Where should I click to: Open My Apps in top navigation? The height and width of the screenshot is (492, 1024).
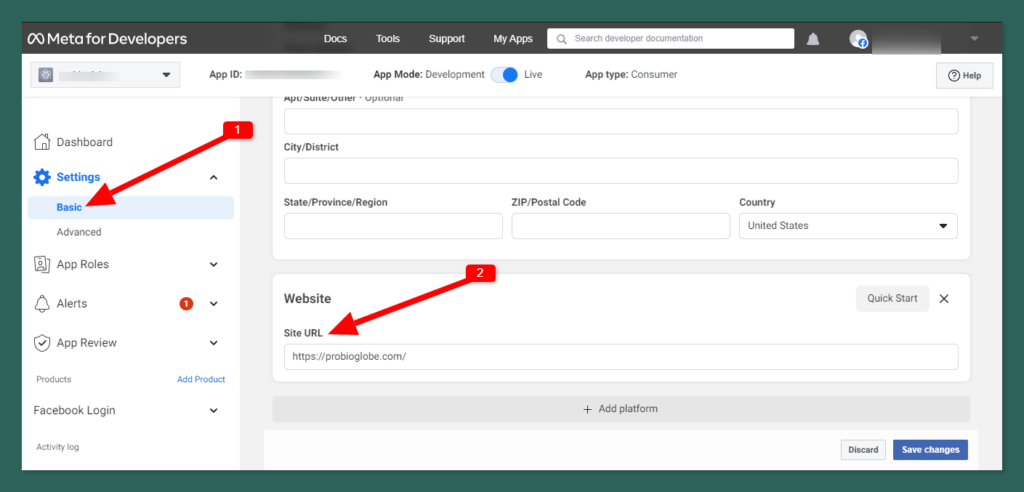point(513,39)
